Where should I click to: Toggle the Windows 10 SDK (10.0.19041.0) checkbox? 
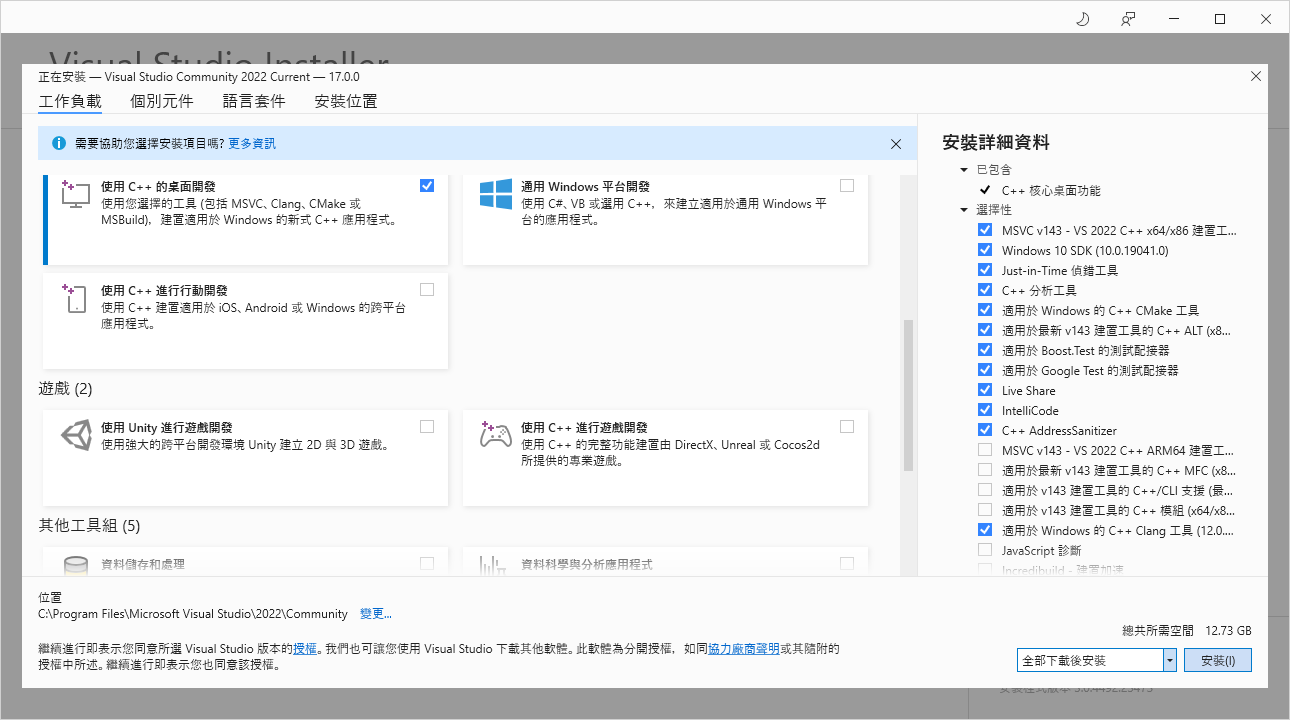pos(985,250)
